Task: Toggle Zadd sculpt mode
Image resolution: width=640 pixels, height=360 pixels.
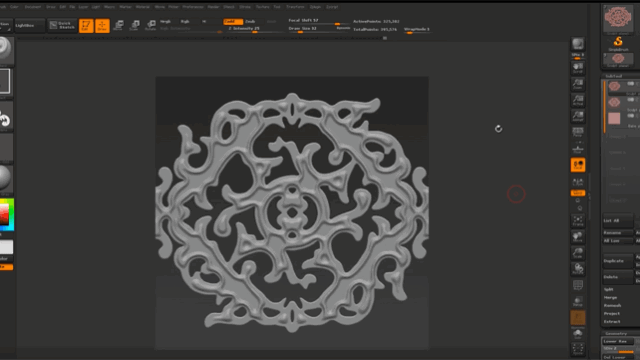Action: pyautogui.click(x=233, y=21)
